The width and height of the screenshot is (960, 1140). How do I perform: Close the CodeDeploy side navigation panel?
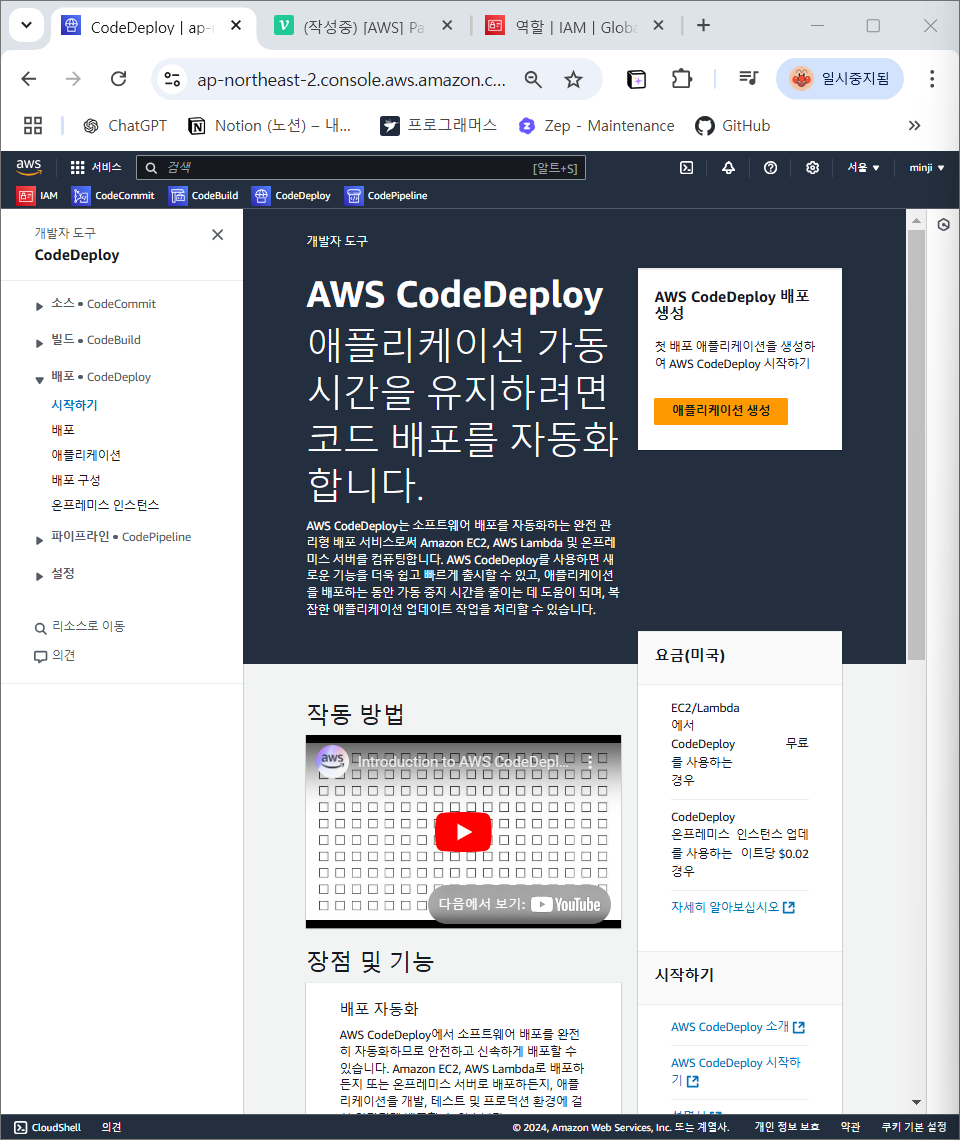click(217, 235)
